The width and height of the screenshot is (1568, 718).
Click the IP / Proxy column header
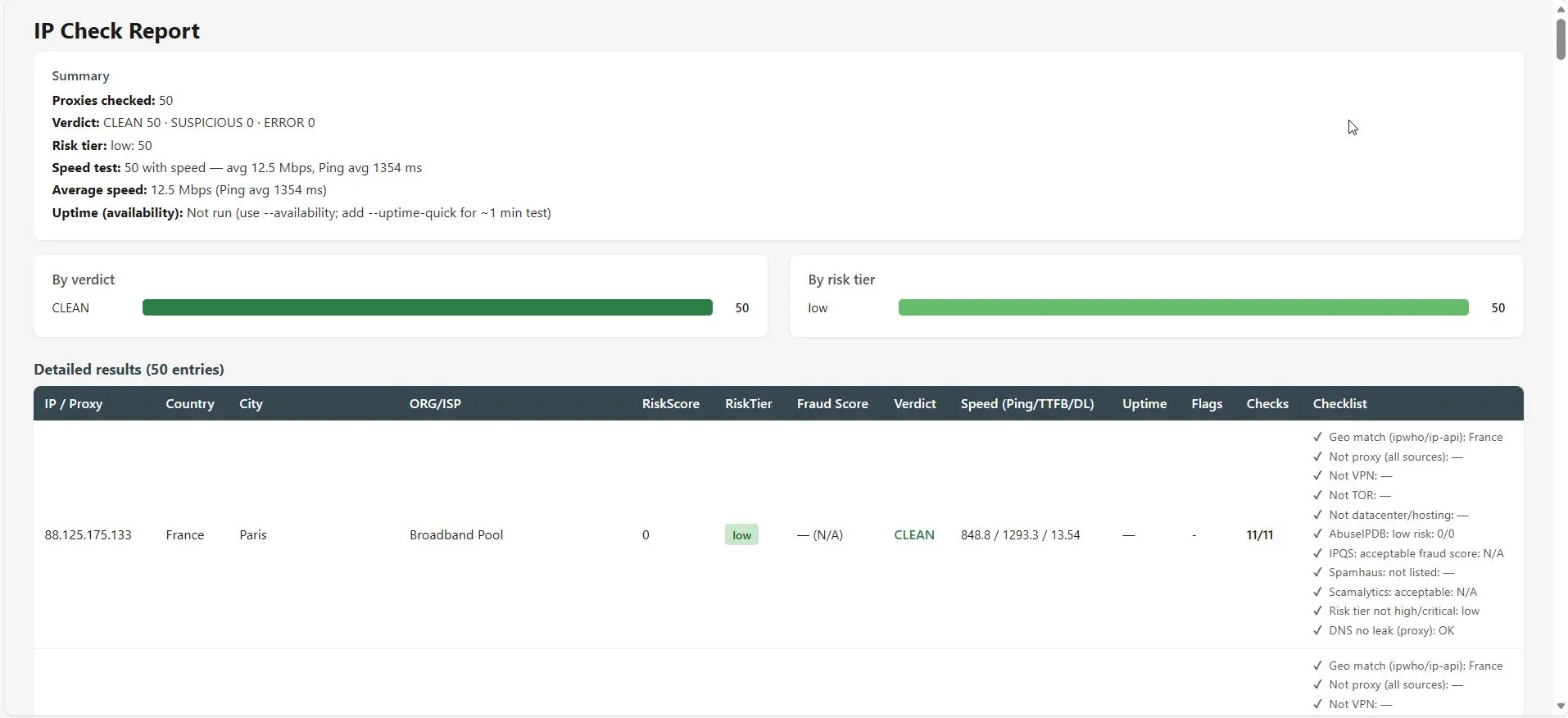click(x=73, y=403)
